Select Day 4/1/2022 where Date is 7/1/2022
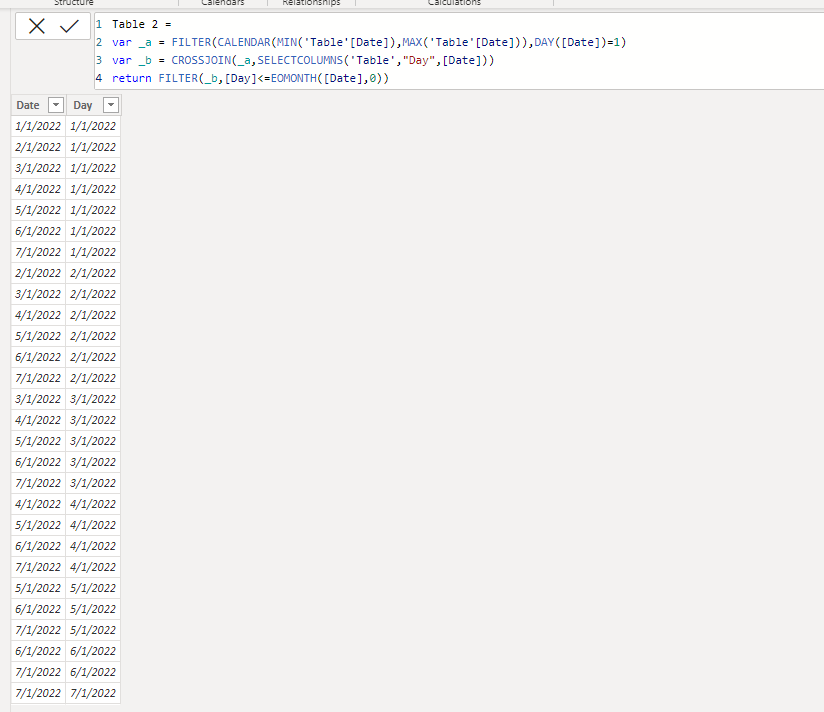824x712 pixels. click(93, 567)
